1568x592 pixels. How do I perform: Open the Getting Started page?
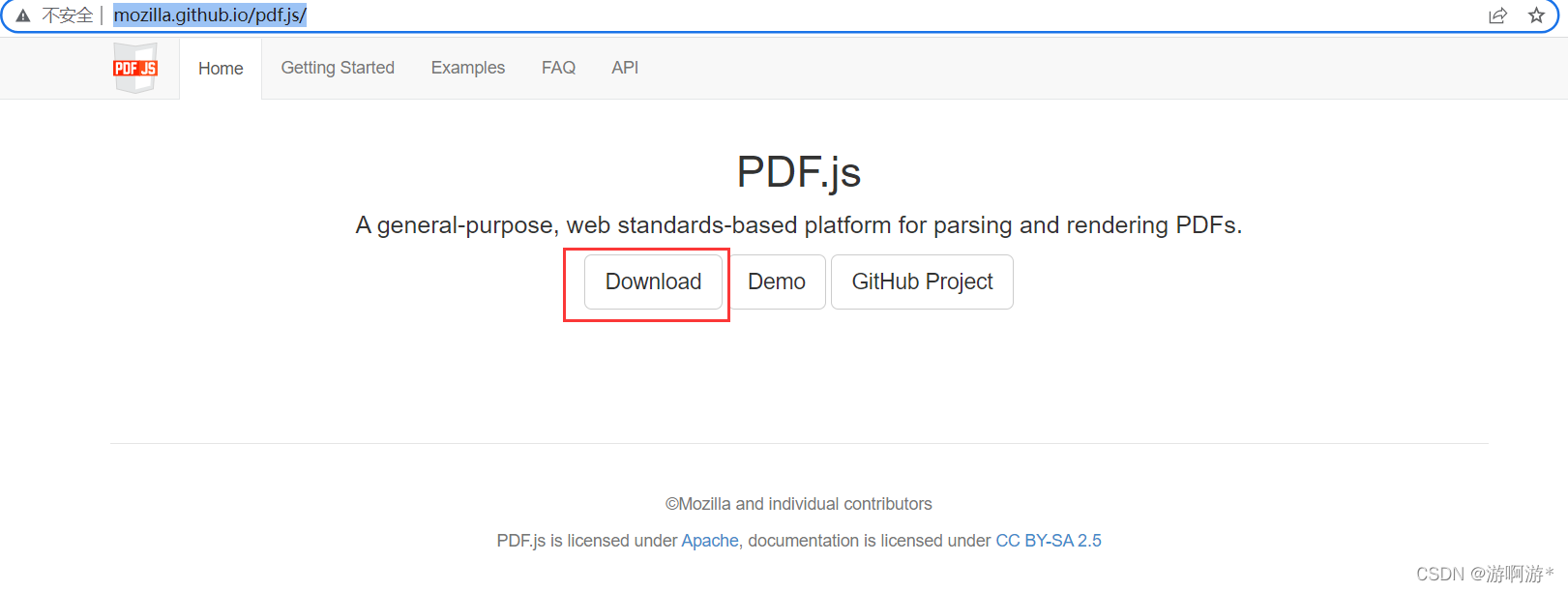[338, 68]
